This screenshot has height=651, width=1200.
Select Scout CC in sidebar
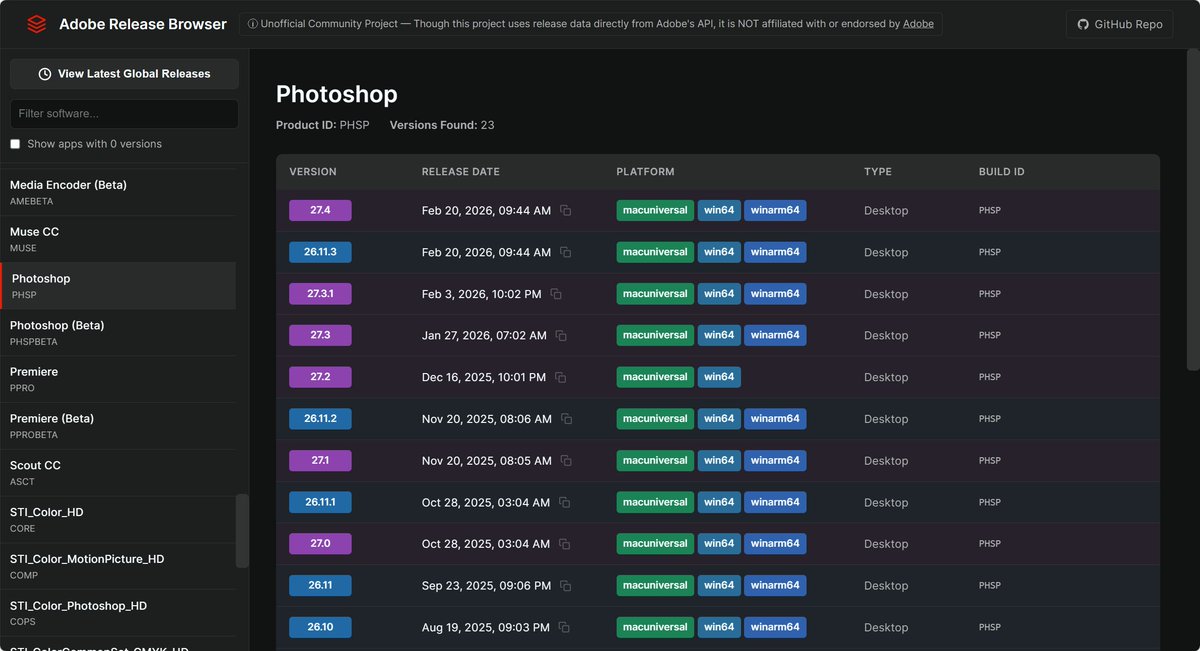[x=118, y=472]
